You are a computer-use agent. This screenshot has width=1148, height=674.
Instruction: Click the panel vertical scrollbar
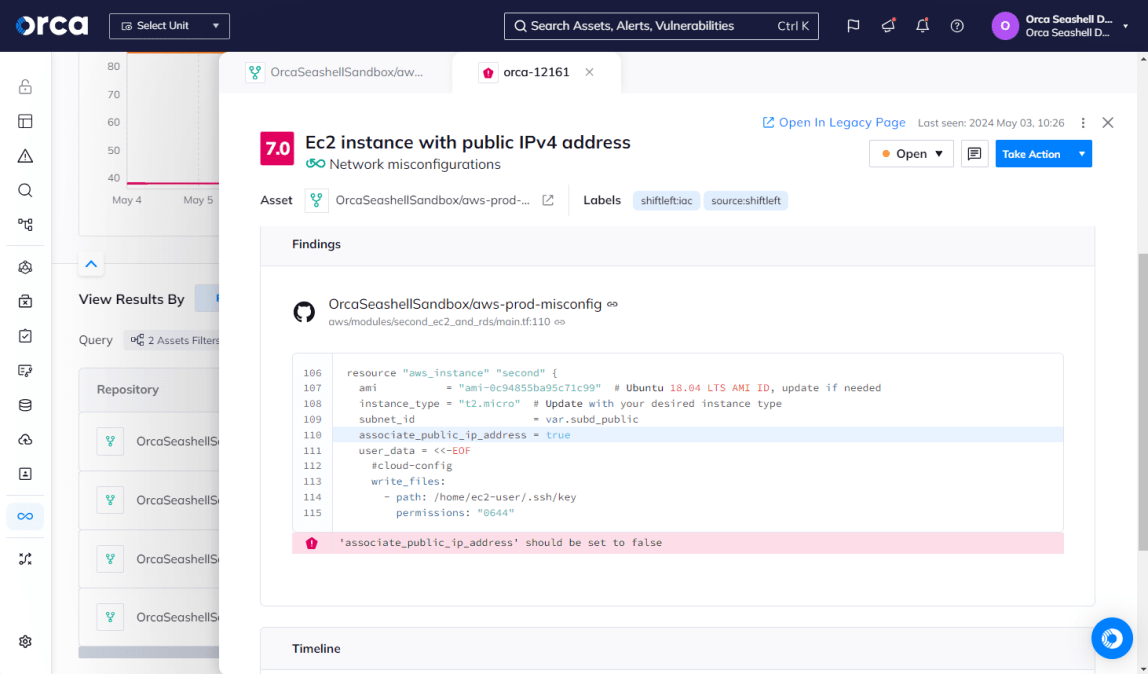1142,402
